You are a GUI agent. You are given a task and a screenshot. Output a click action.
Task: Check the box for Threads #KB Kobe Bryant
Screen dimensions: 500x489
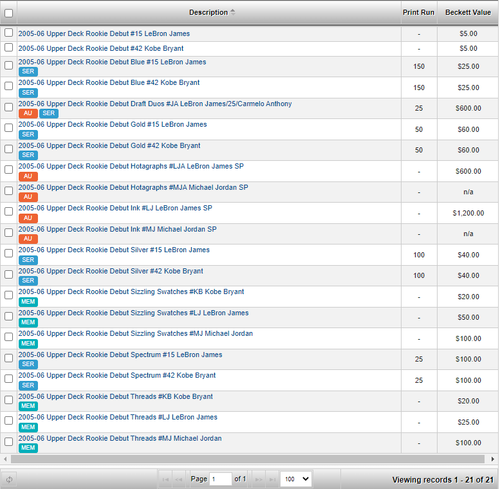[9, 400]
